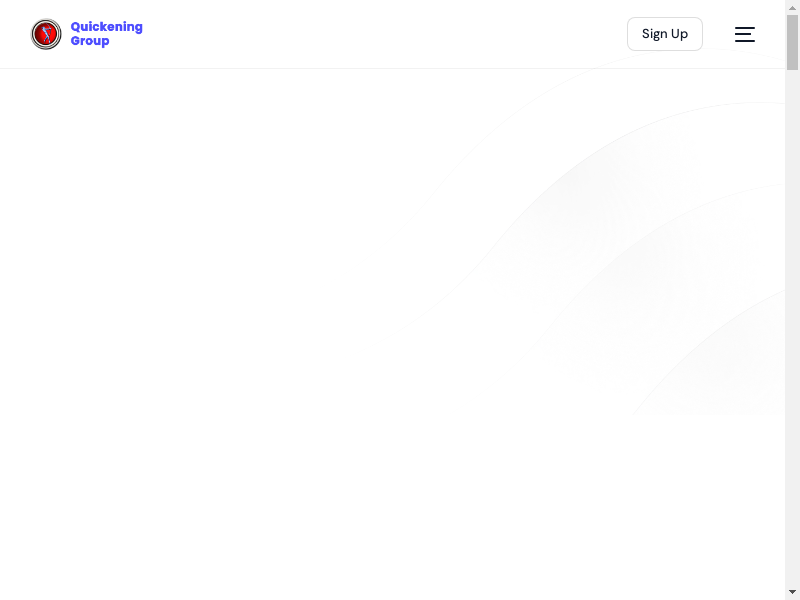Screen dimensions: 800x600
Task: Open the hamburger navigation menu
Action: coord(745,34)
